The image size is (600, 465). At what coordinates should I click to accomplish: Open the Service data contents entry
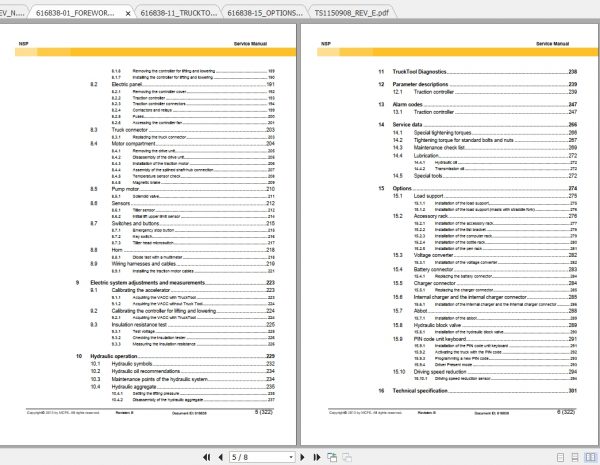coord(477,124)
